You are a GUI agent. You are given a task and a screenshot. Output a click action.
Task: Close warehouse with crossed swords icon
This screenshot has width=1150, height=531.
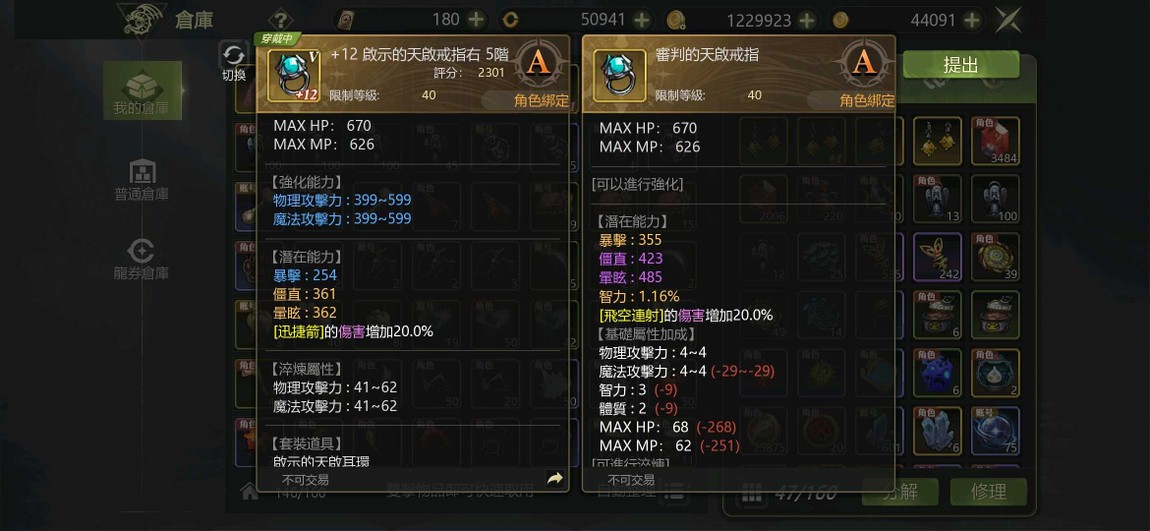(1008, 20)
